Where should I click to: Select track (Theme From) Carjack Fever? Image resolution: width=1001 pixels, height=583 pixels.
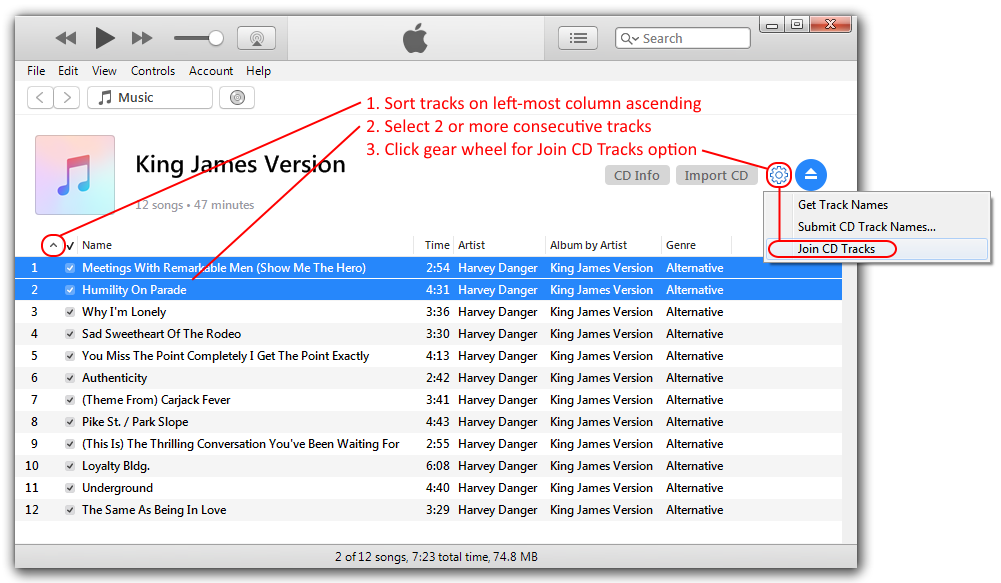click(x=156, y=400)
